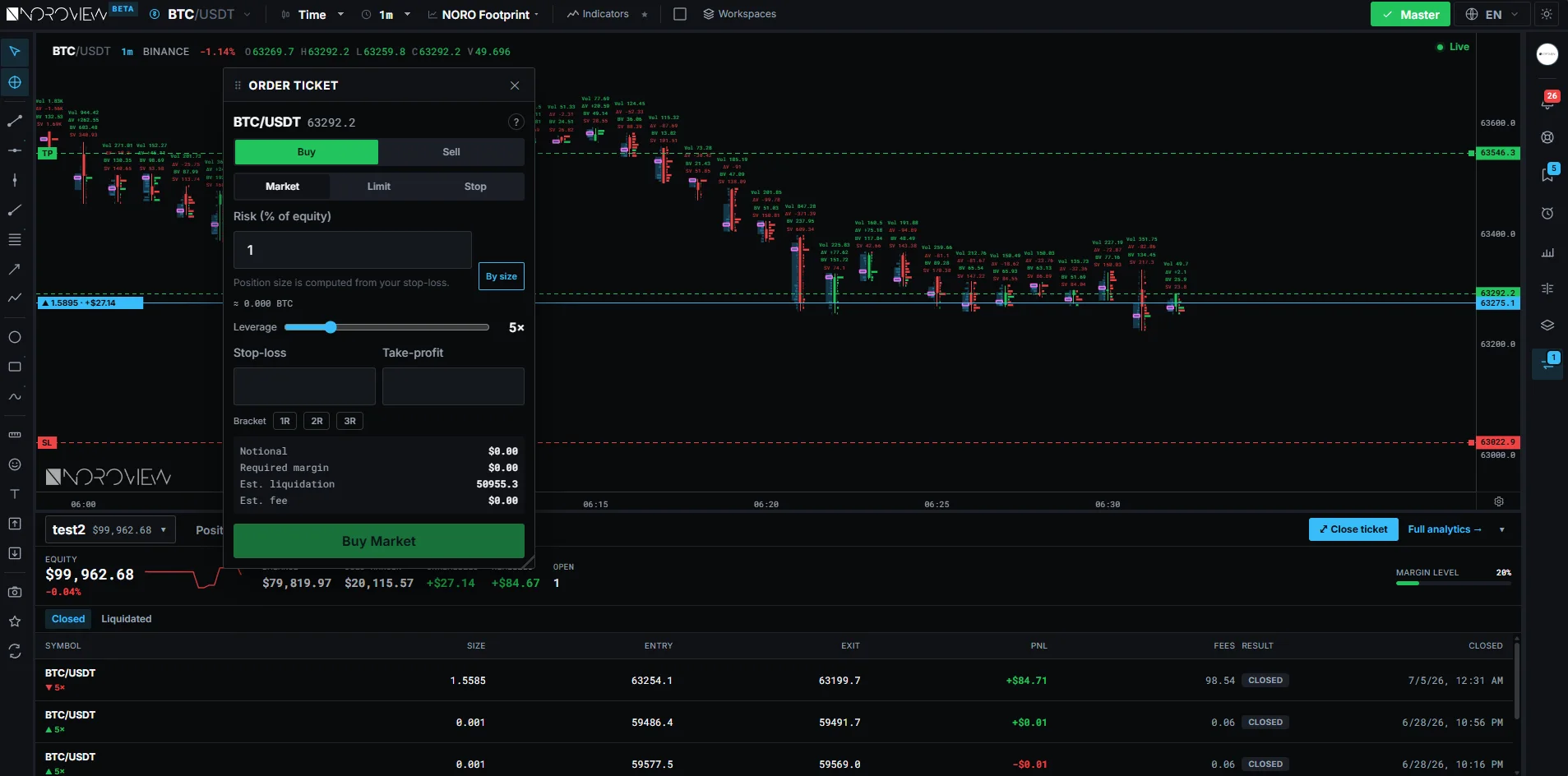Select the vertical line tool
The height and width of the screenshot is (776, 1568).
(x=15, y=180)
